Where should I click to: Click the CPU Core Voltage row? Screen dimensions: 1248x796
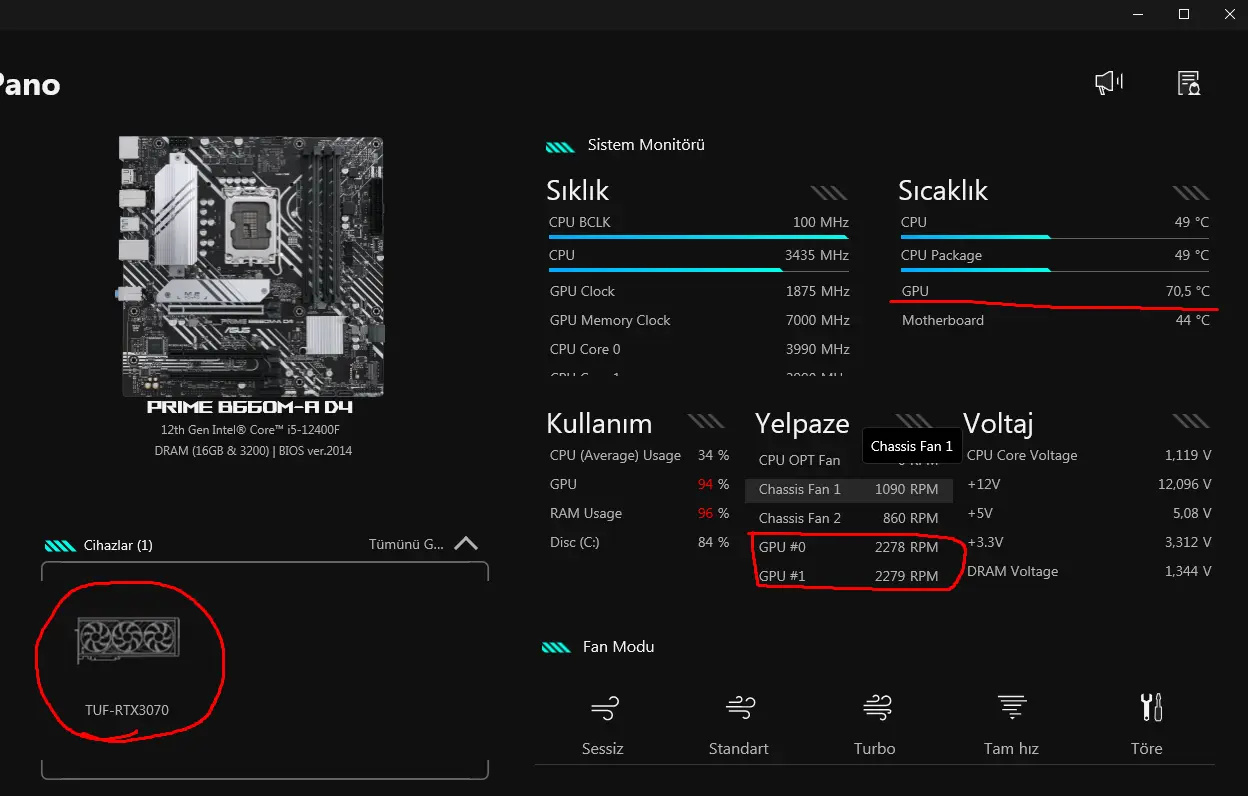coord(1089,456)
